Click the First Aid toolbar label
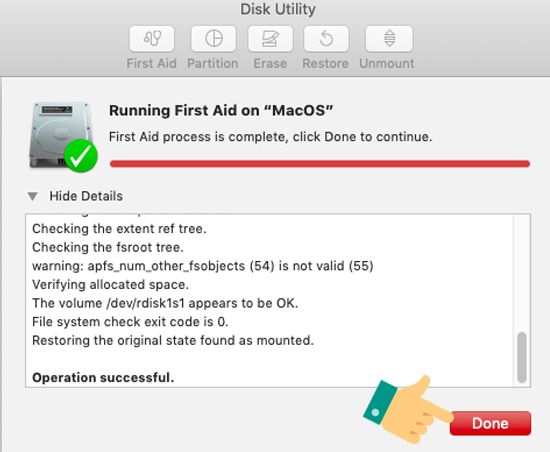Screen dimensions: 550x452 tap(152, 63)
